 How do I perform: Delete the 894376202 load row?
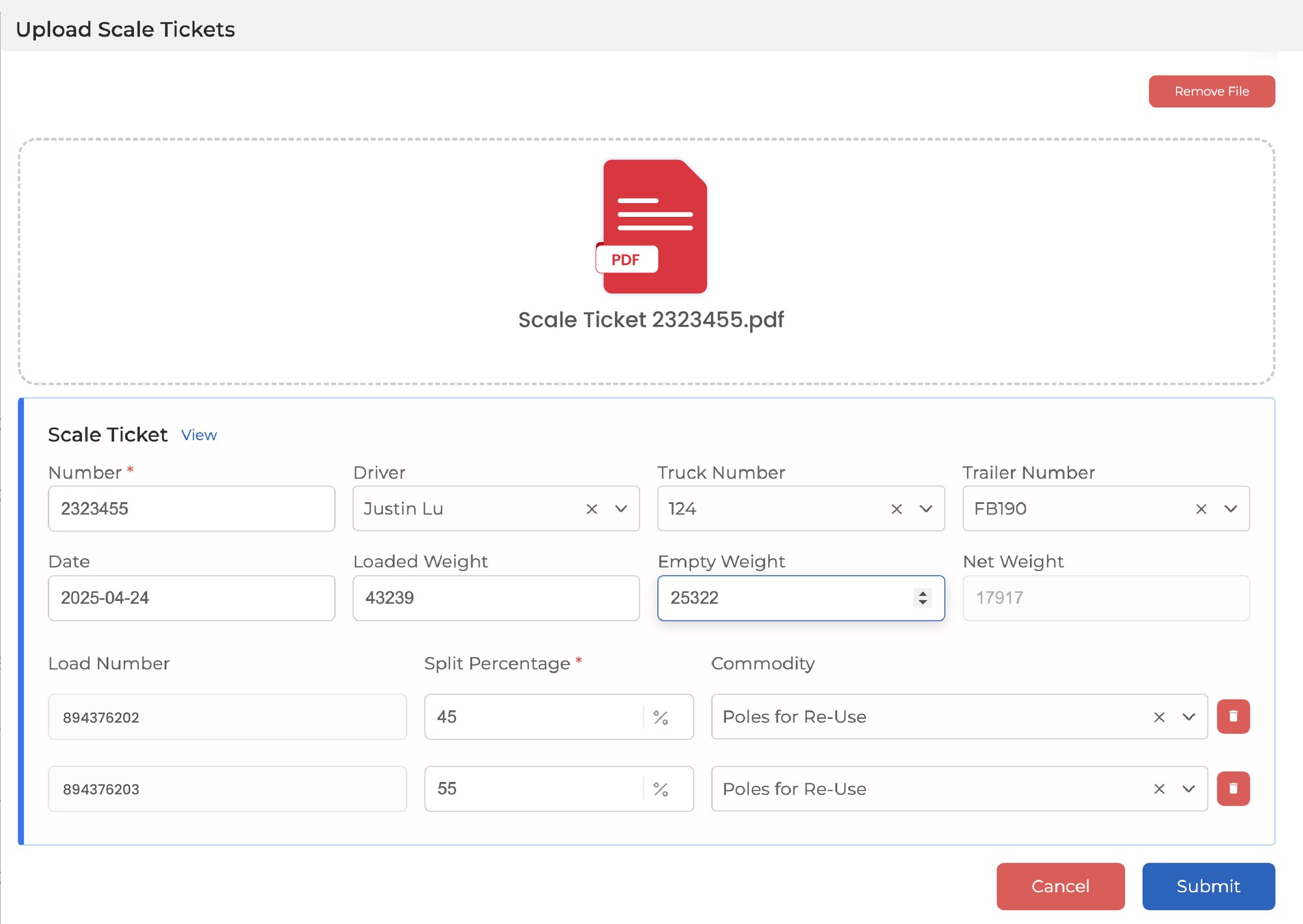coord(1233,716)
